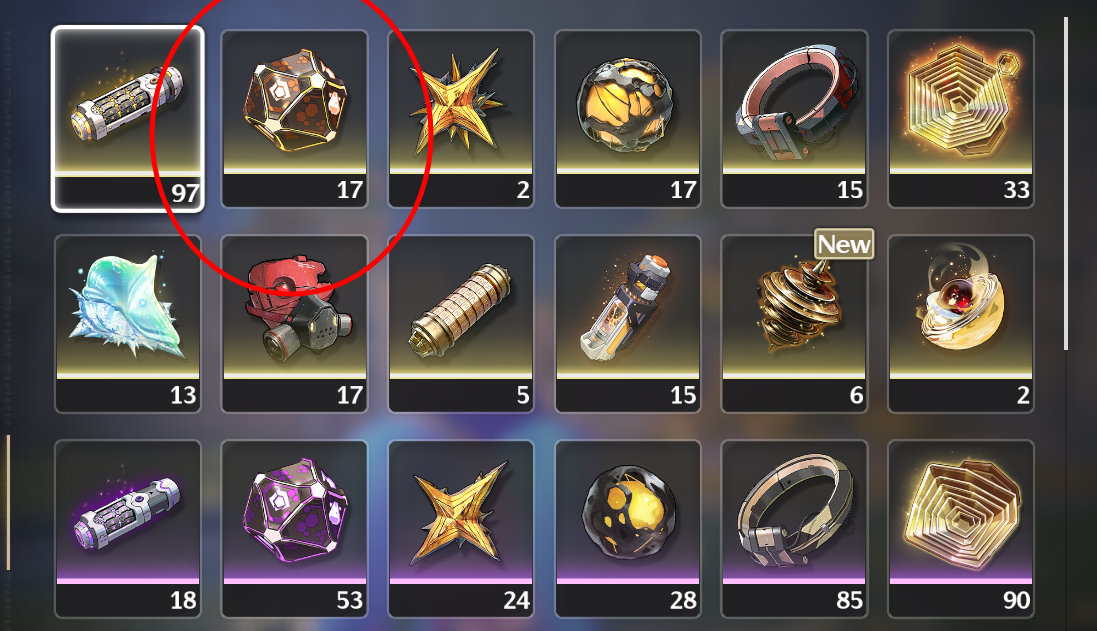Screen dimensions: 1097x631
Task: Select the bronze cryptex cylinder with count 5
Action: click(461, 324)
